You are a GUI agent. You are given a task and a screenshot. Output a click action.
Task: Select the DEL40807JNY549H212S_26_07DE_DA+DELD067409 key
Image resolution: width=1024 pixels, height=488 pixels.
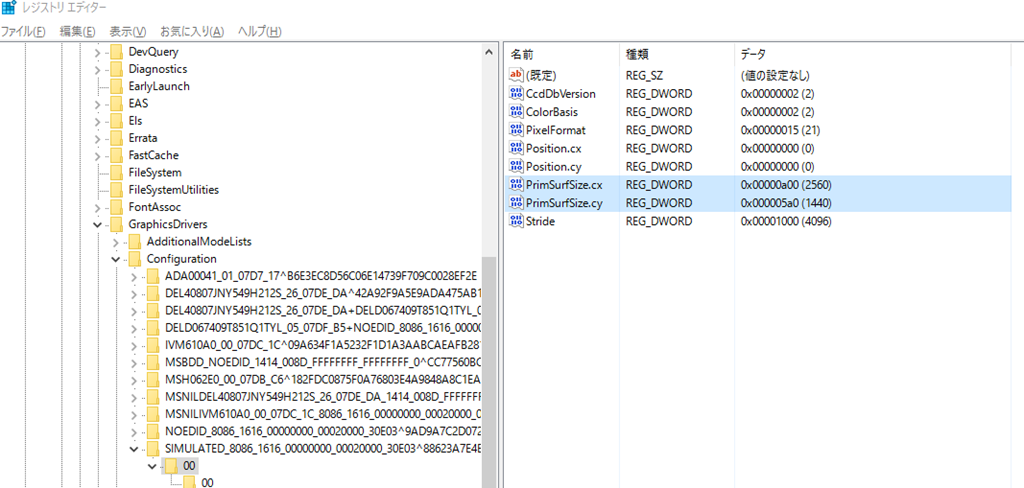(323, 311)
